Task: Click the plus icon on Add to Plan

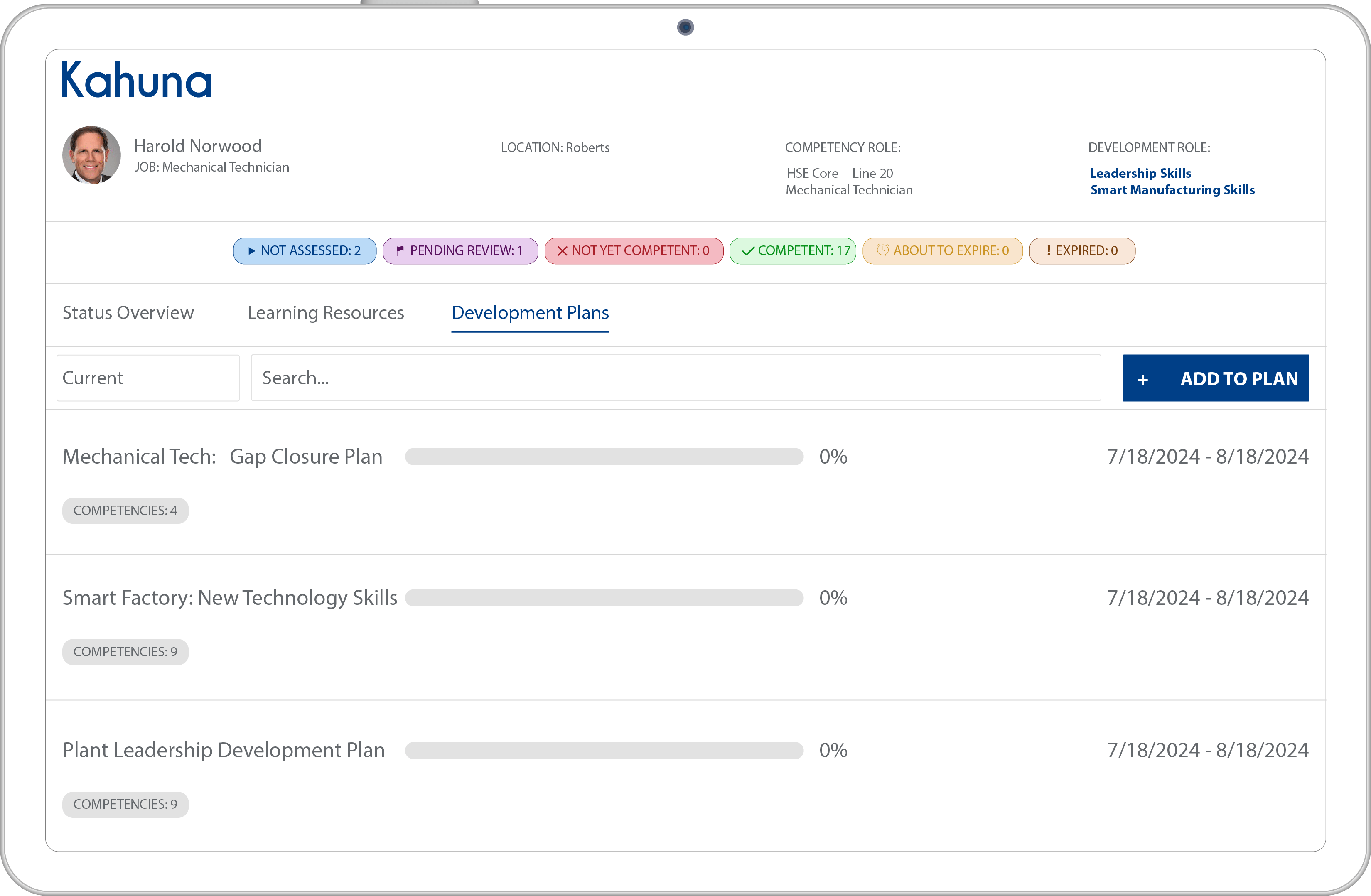Action: click(1143, 380)
